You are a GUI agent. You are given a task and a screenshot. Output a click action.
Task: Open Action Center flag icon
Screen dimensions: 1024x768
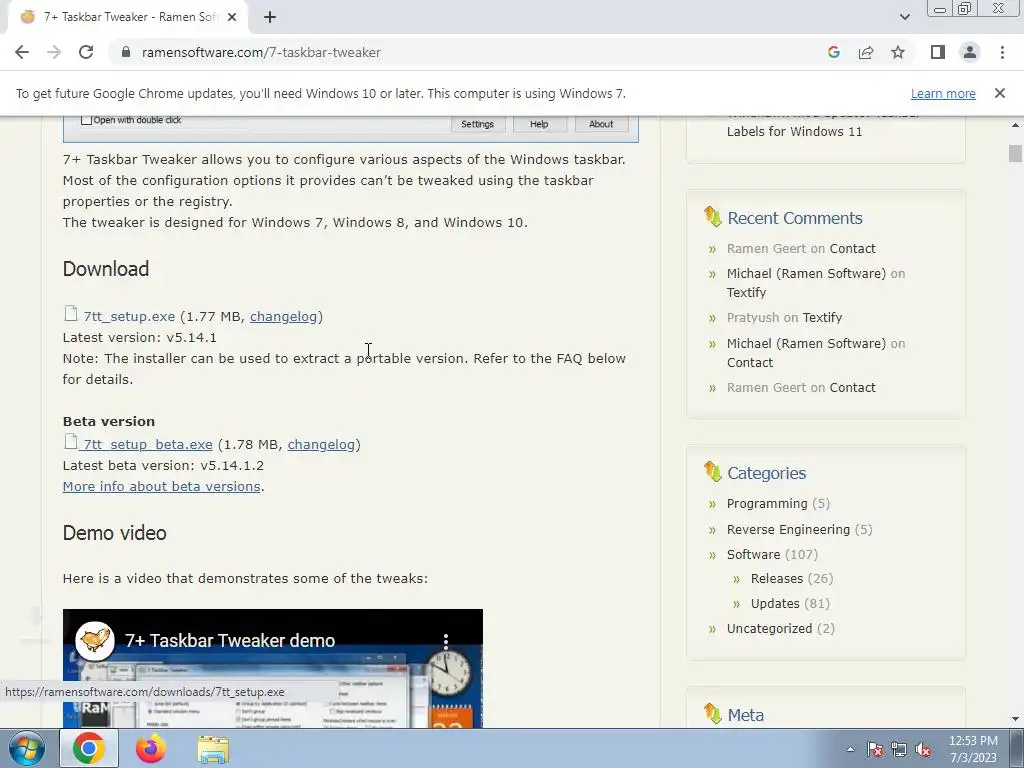click(x=874, y=750)
